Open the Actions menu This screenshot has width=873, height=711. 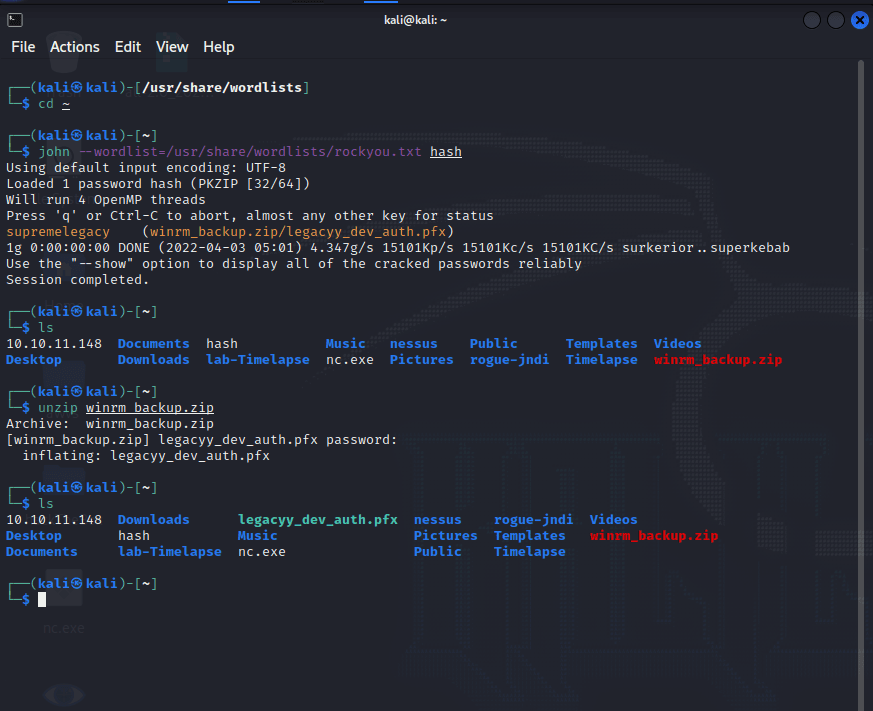coord(75,47)
